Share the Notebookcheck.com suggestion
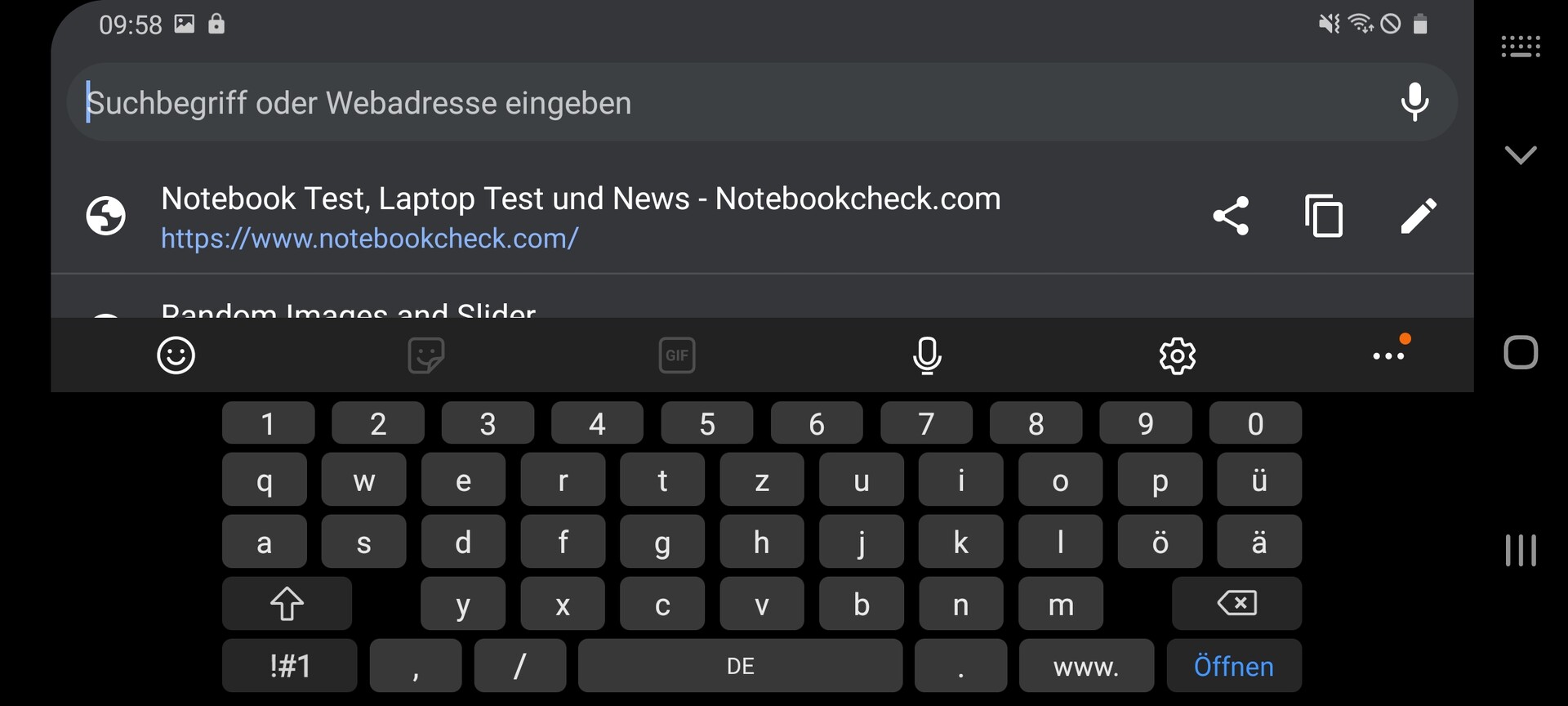 click(1231, 216)
